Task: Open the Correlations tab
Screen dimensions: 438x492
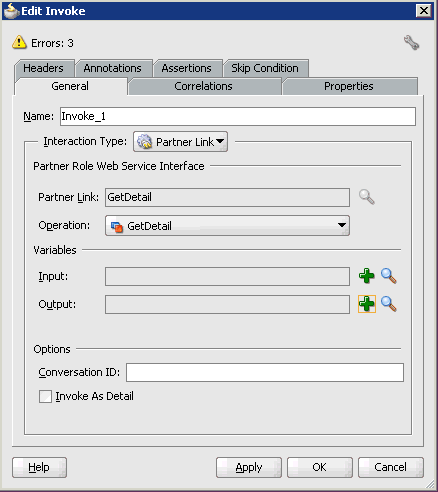Action: tap(204, 86)
